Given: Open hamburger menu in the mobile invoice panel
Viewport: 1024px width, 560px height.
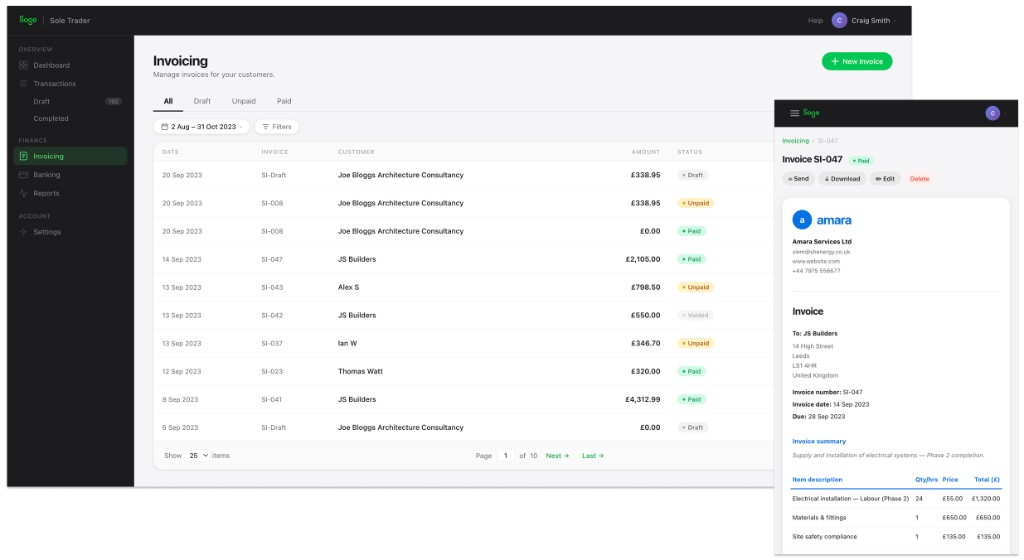Looking at the screenshot, I should [x=795, y=113].
